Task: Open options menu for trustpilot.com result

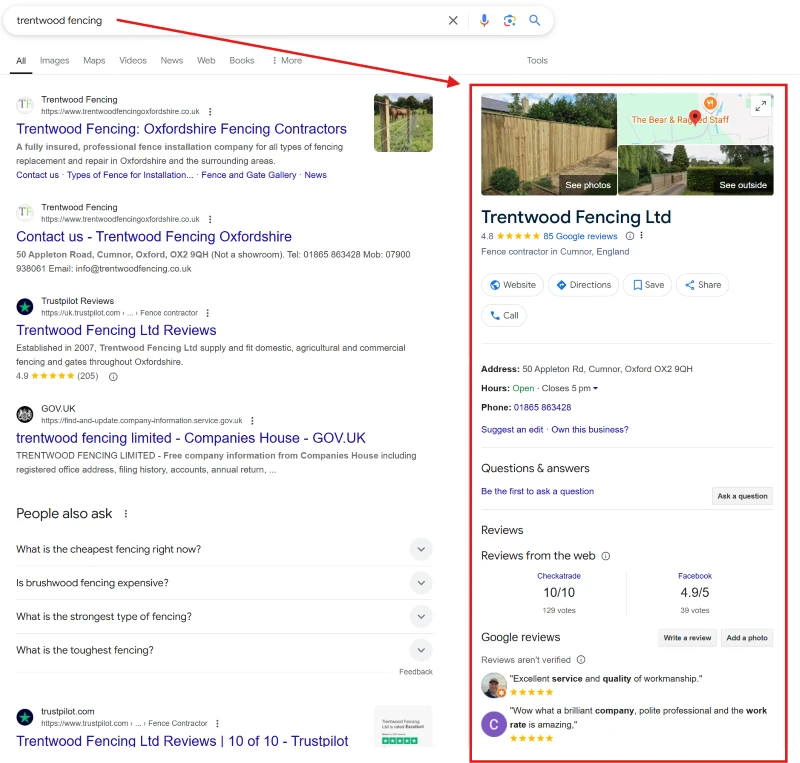Action: pos(217,724)
